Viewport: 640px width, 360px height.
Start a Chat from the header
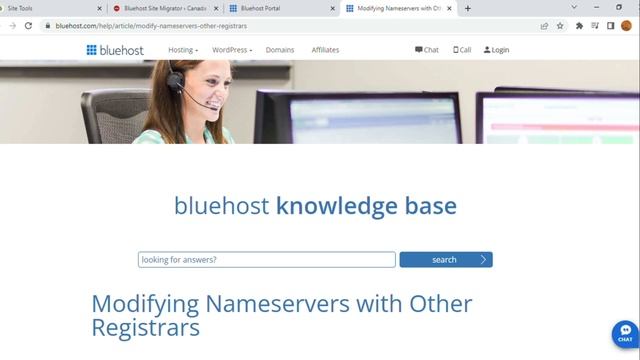pos(427,50)
